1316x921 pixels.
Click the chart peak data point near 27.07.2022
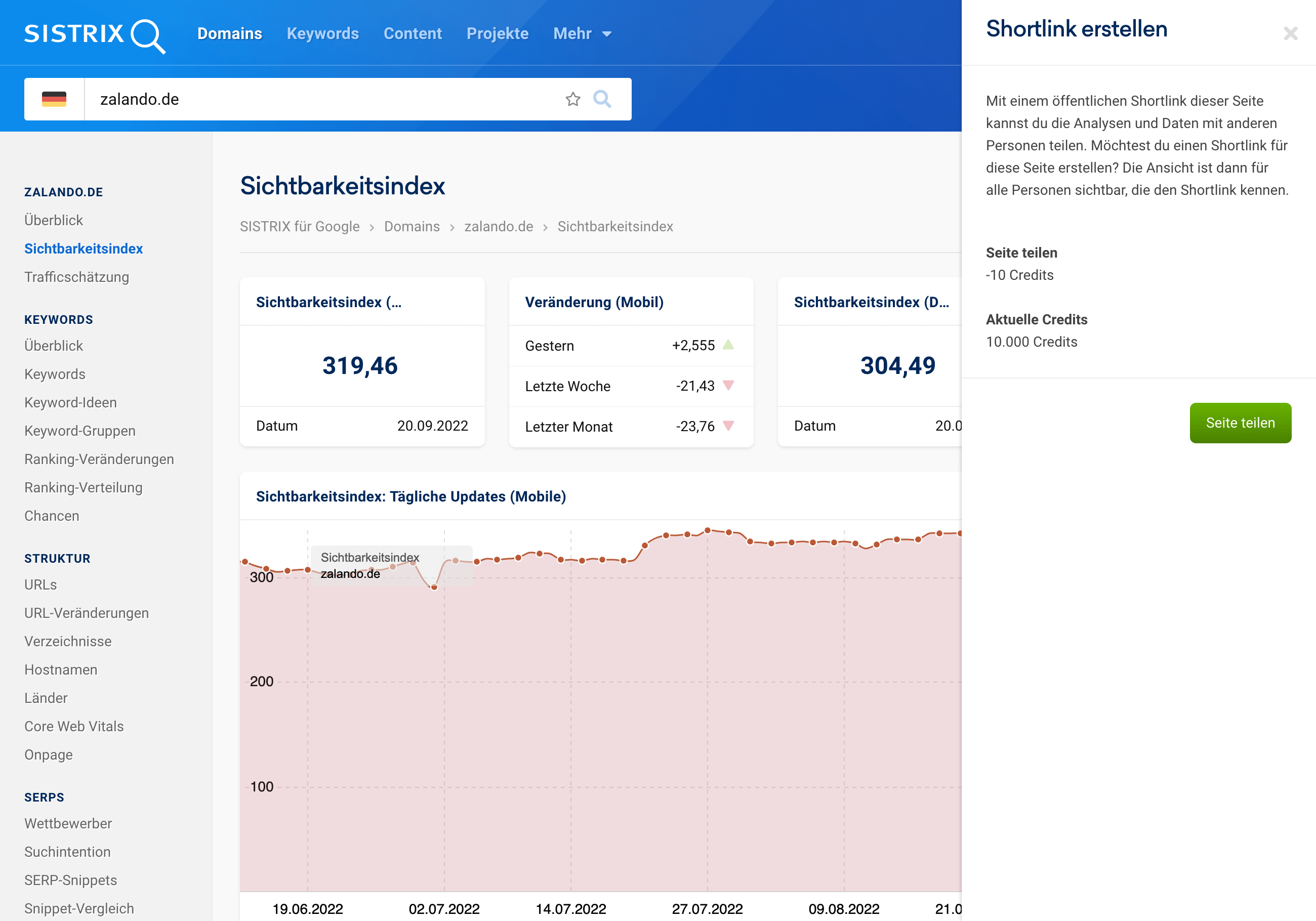tap(707, 531)
